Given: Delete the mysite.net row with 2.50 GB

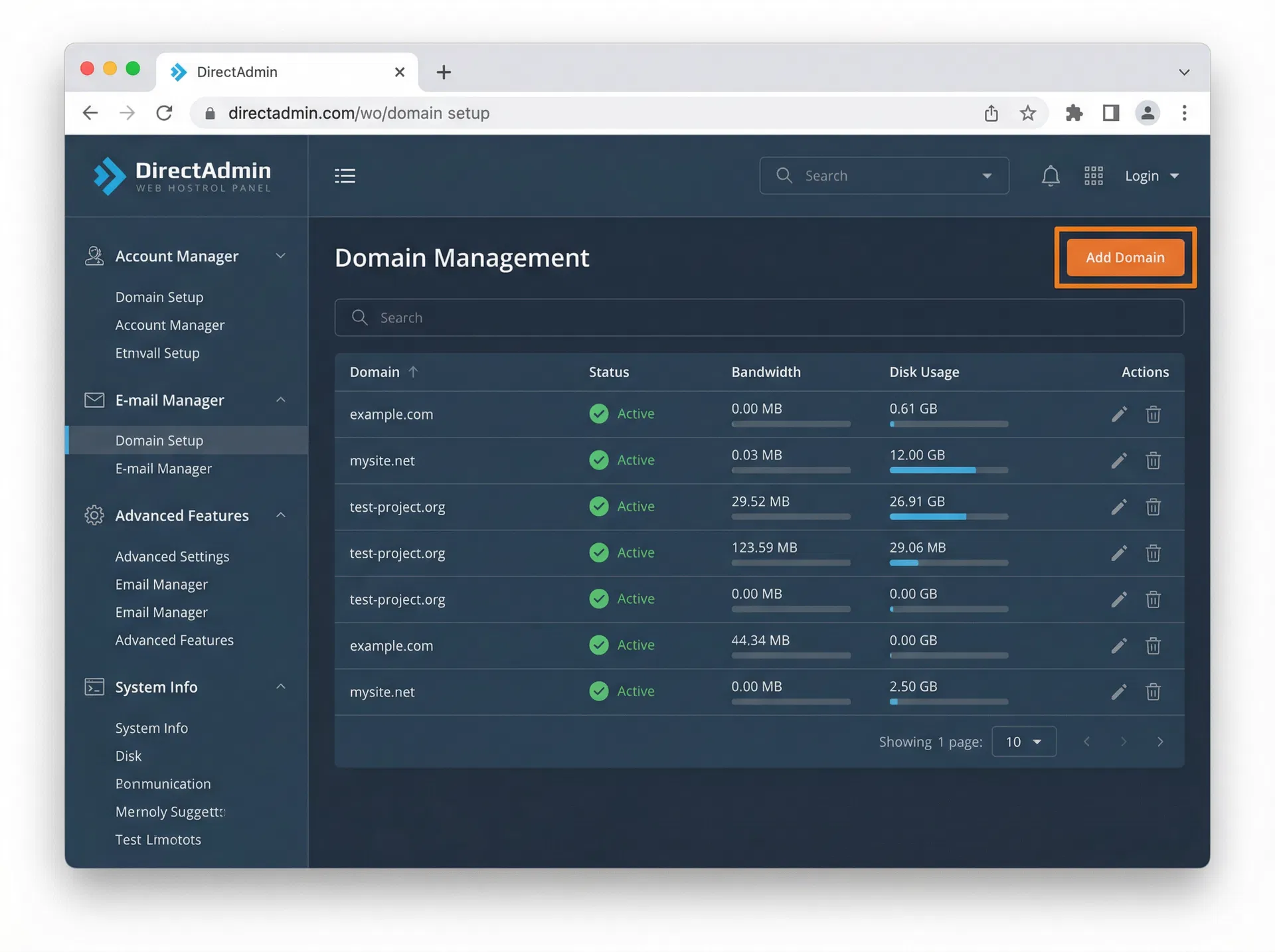Looking at the screenshot, I should coord(1153,692).
